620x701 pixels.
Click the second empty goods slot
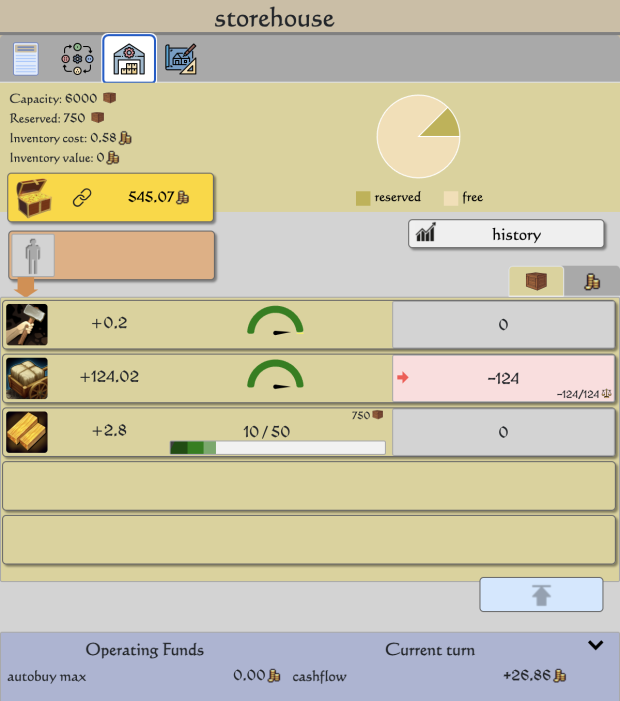[x=309, y=540]
